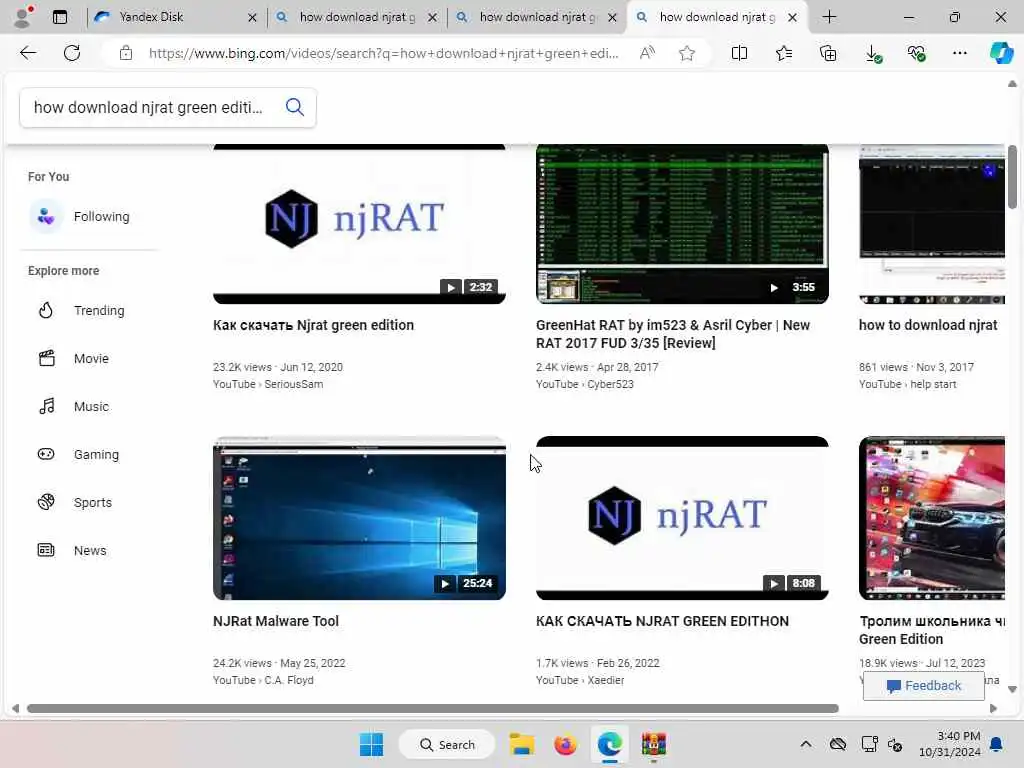Click the Feedback button
1024x768 pixels.
tap(923, 686)
